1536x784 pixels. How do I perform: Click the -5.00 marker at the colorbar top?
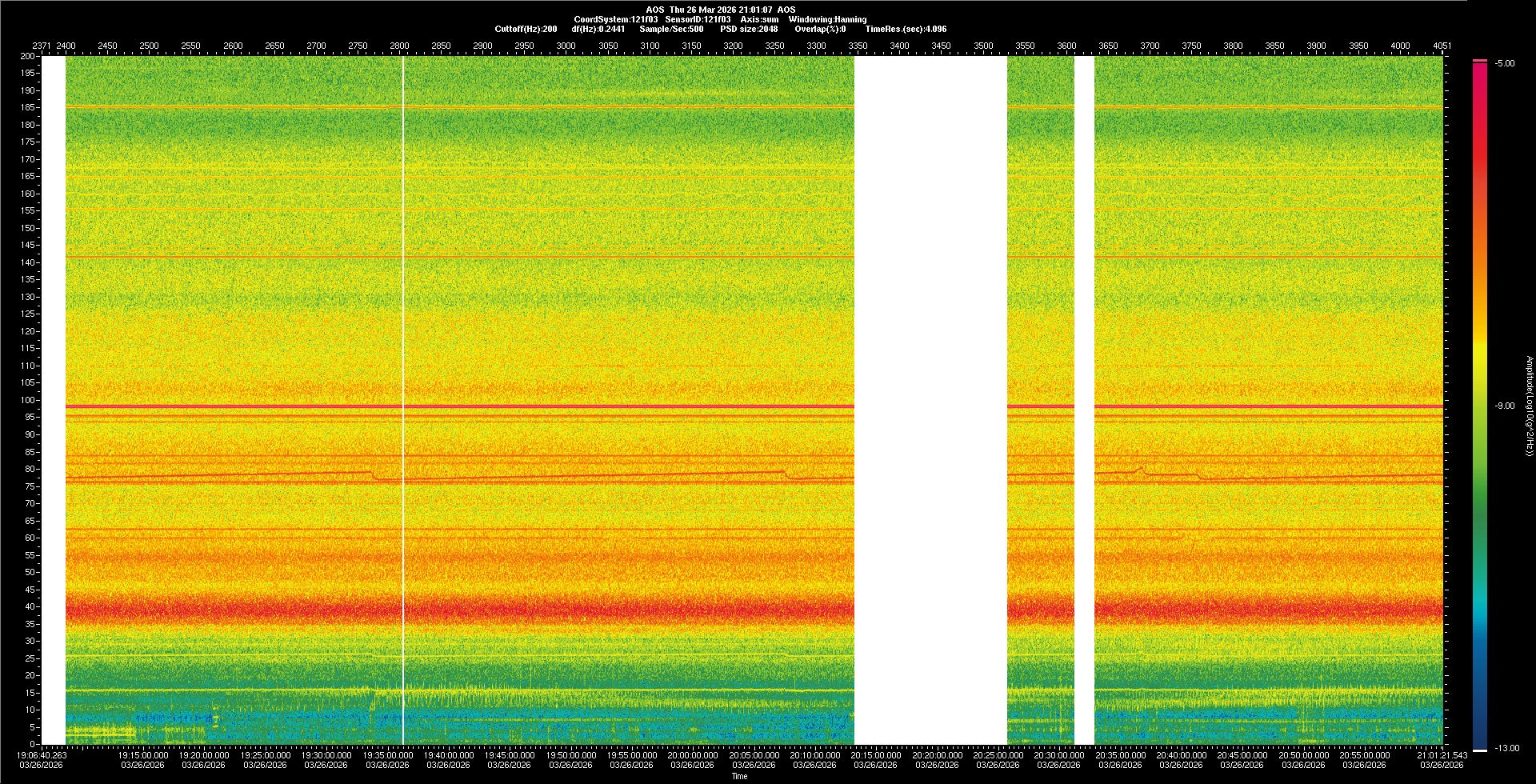[x=1505, y=63]
